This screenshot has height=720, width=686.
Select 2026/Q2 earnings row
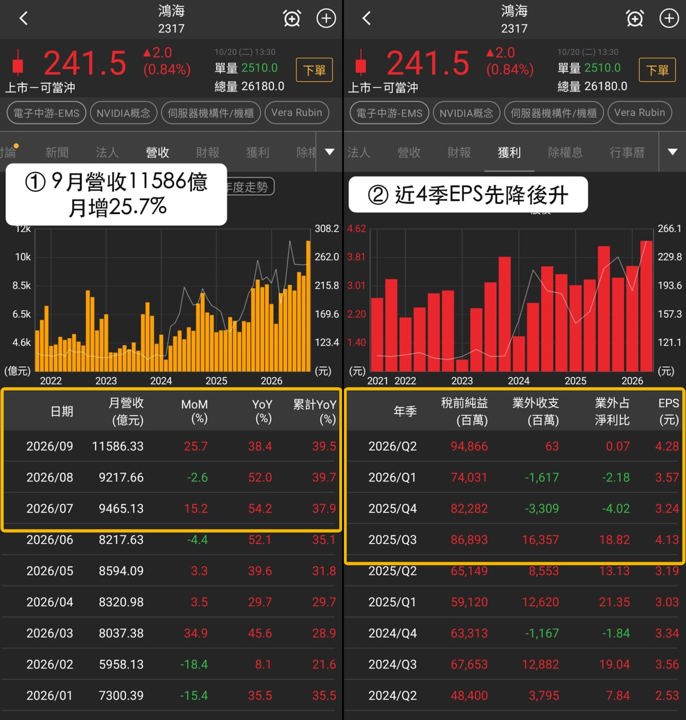tap(515, 446)
